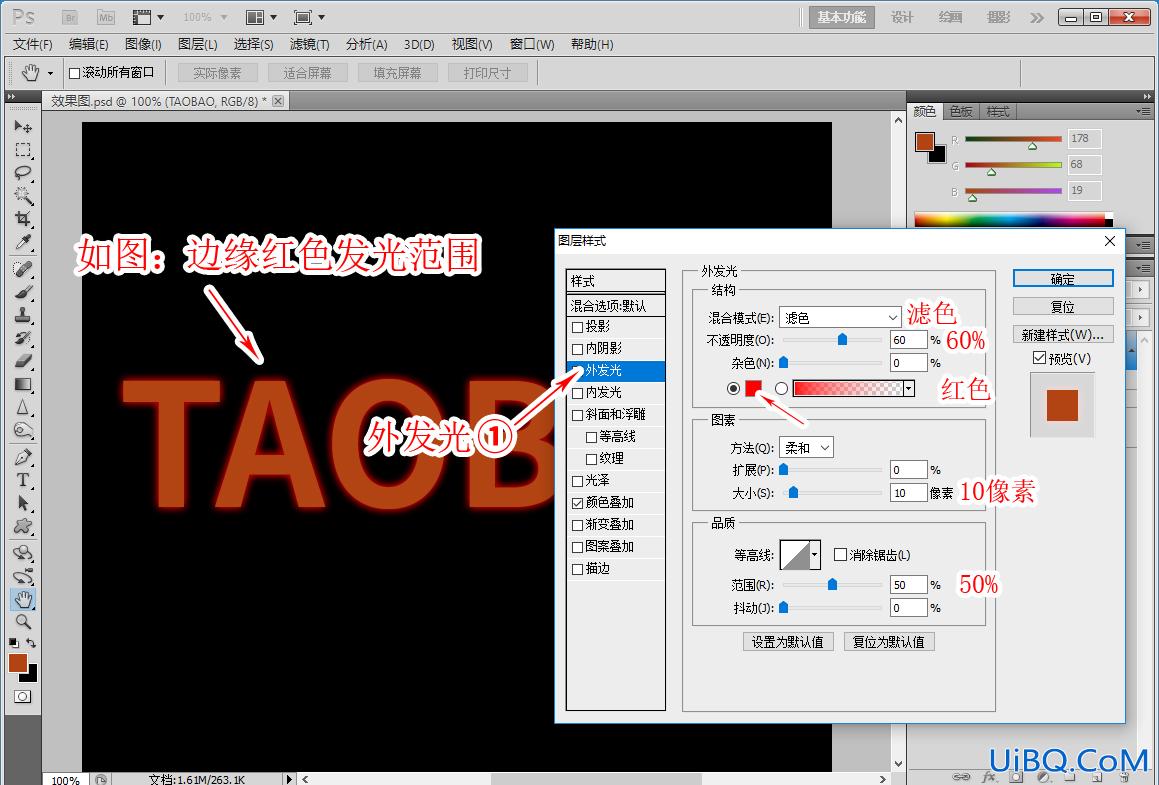Open the 文件(F) menu
Screen dimensions: 1159x785
[x=33, y=44]
